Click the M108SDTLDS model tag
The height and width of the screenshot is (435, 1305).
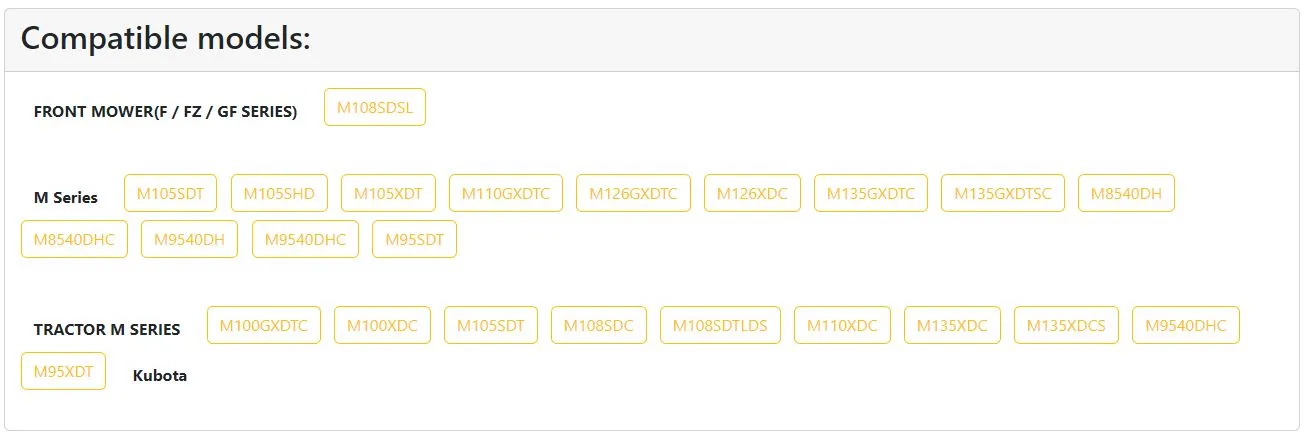pyautogui.click(x=720, y=325)
